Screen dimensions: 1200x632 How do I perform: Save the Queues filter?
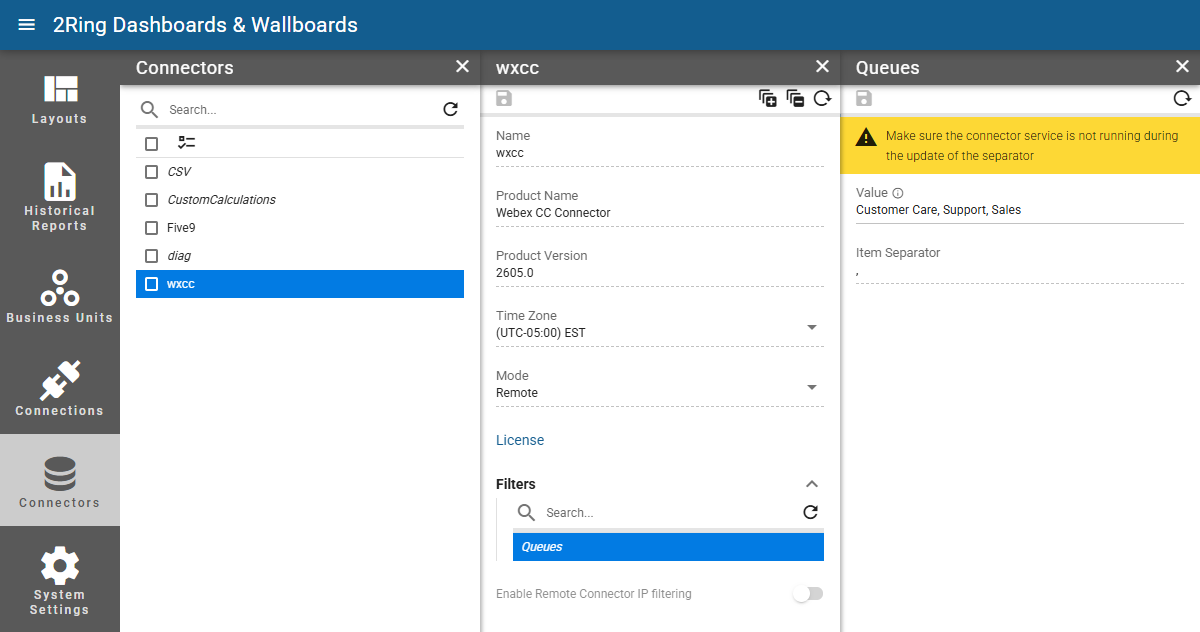click(864, 98)
